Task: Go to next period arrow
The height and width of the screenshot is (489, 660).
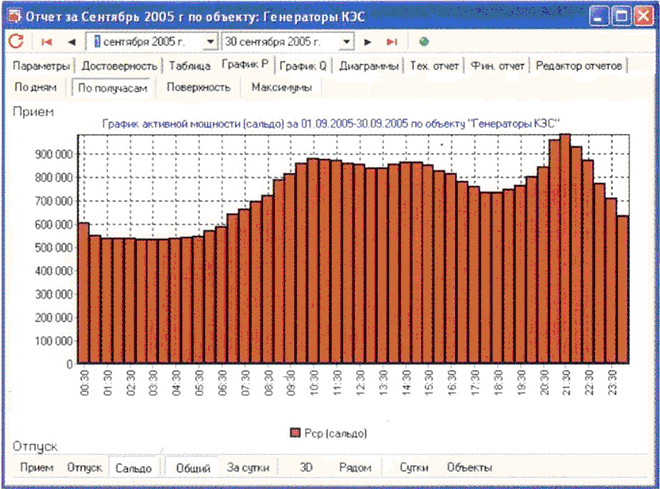Action: 369,42
